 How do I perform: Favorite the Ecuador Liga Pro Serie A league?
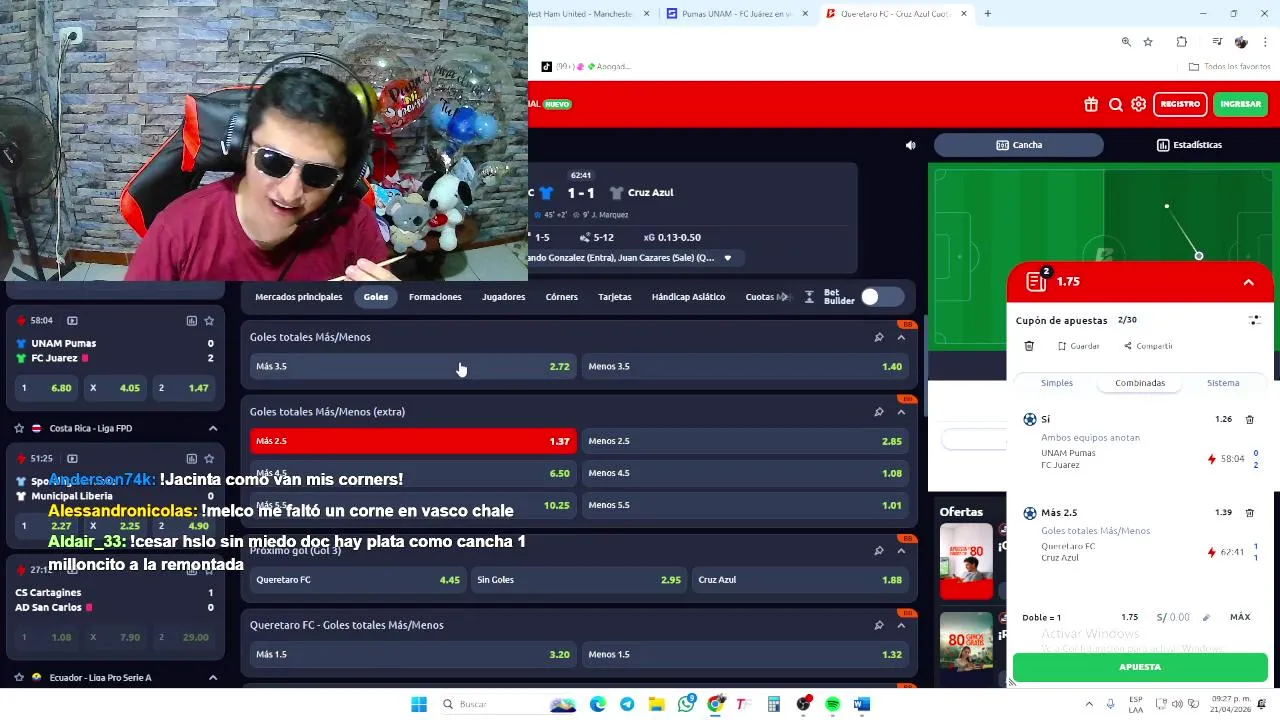(19, 677)
